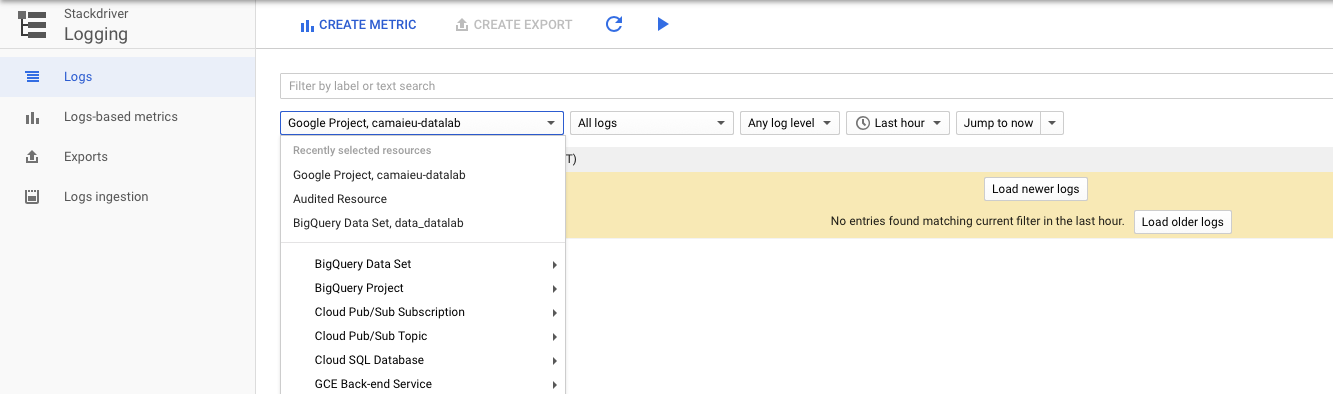Click the CREATE EXPORT button
The image size is (1333, 394).
pos(514,25)
